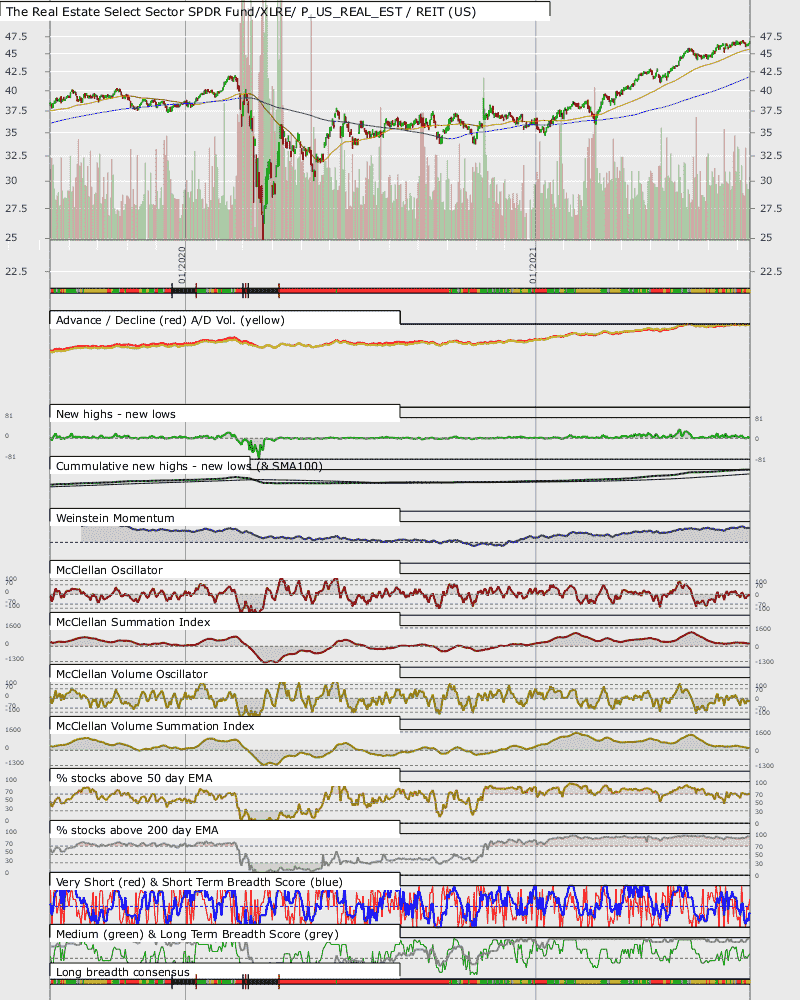Click the 47.5 price label on left axis
The image size is (800, 1000).
[x=16, y=36]
